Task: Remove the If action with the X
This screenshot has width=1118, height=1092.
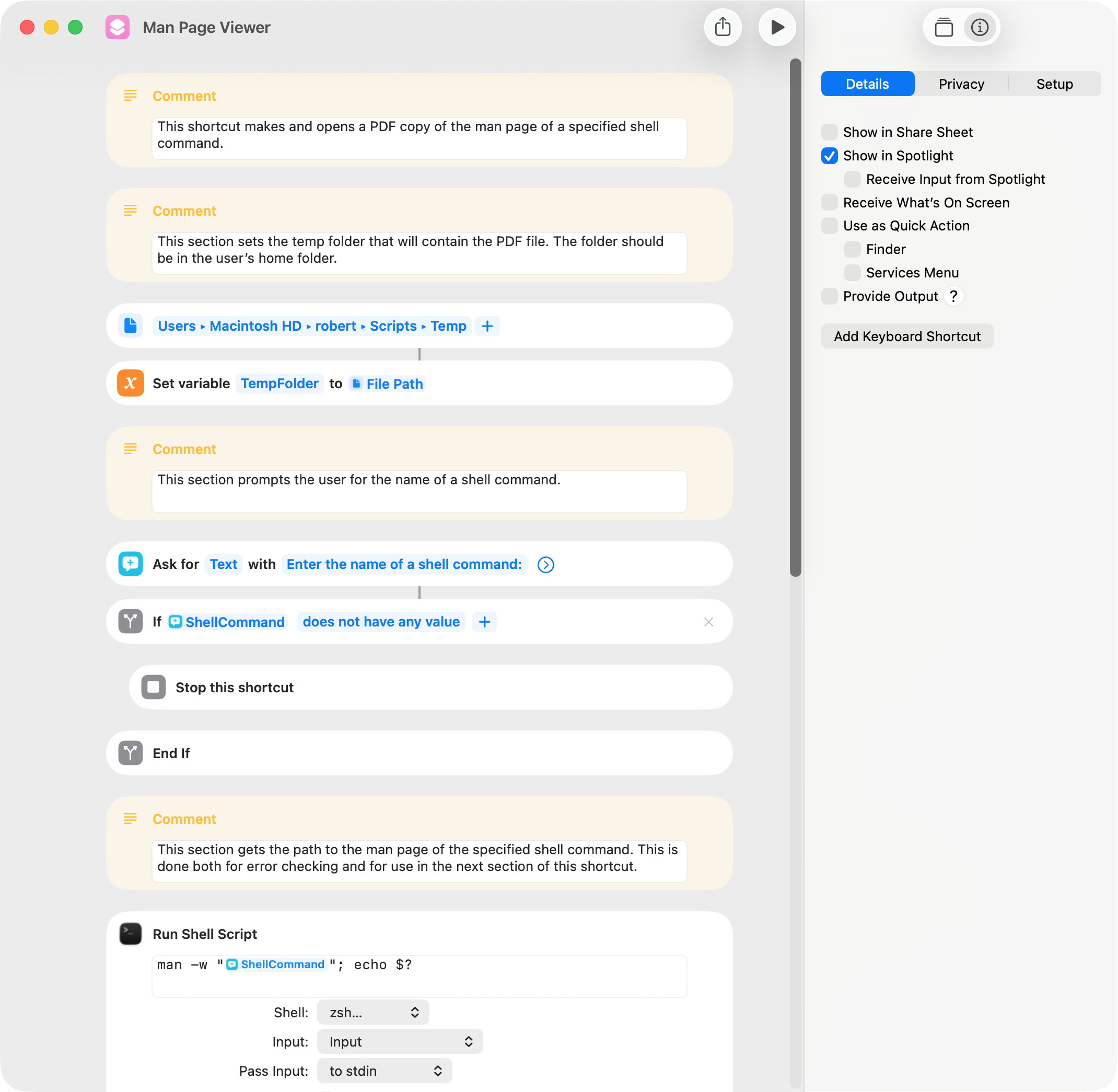Action: (x=708, y=622)
